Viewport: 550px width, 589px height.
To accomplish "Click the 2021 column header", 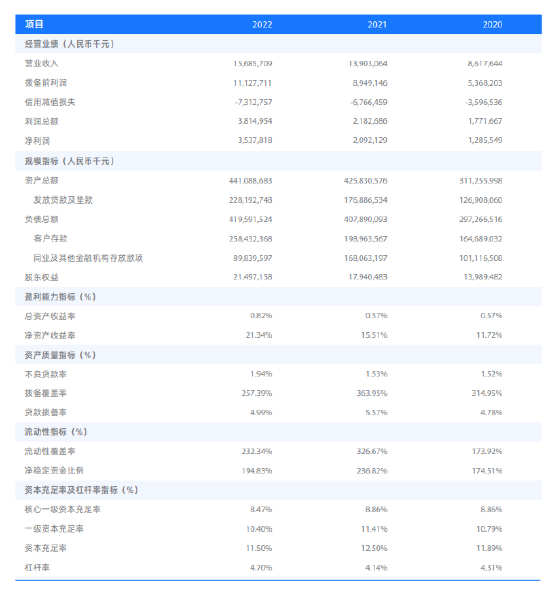I will [377, 25].
